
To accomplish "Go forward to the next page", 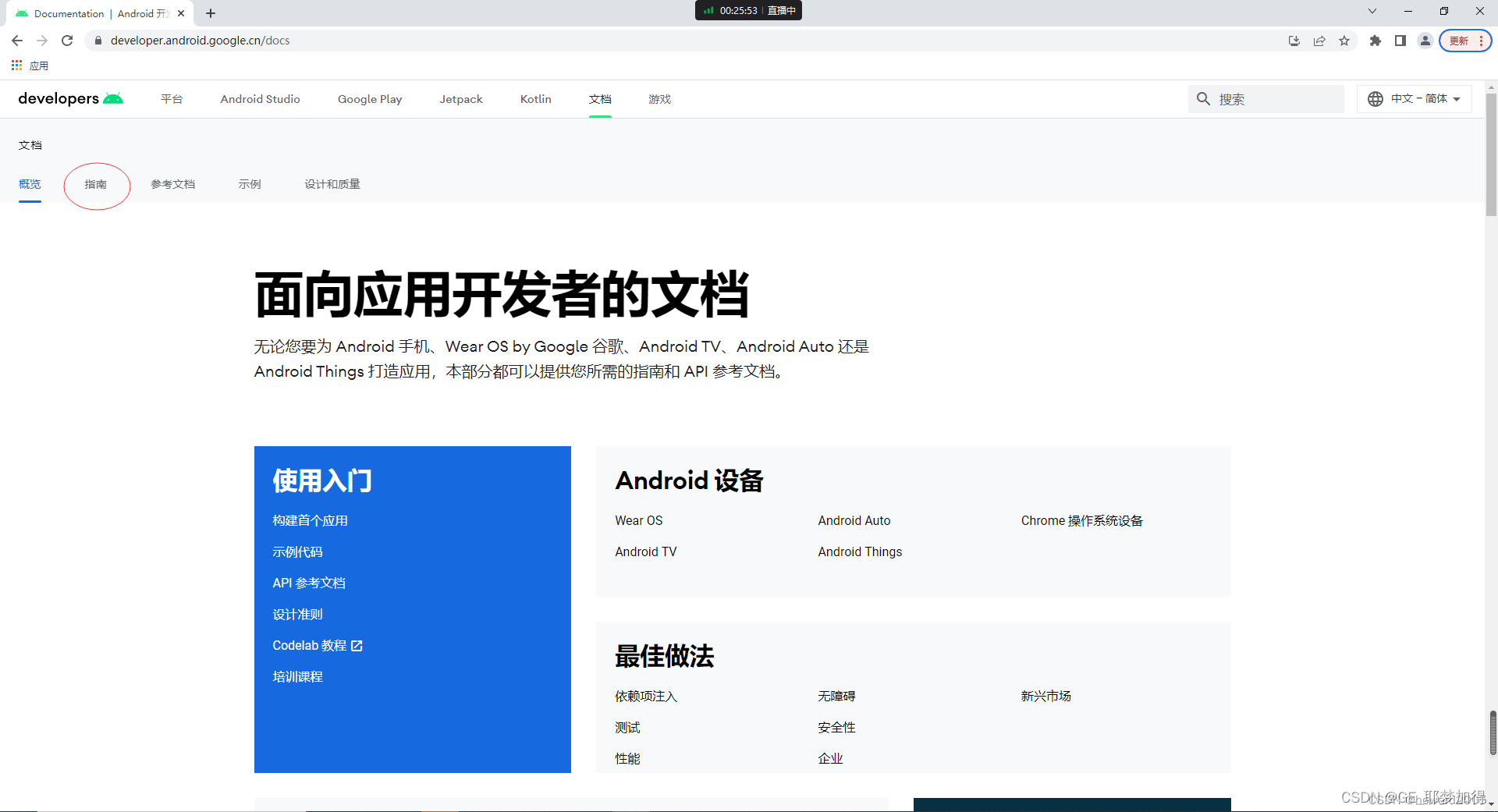I will [x=42, y=41].
